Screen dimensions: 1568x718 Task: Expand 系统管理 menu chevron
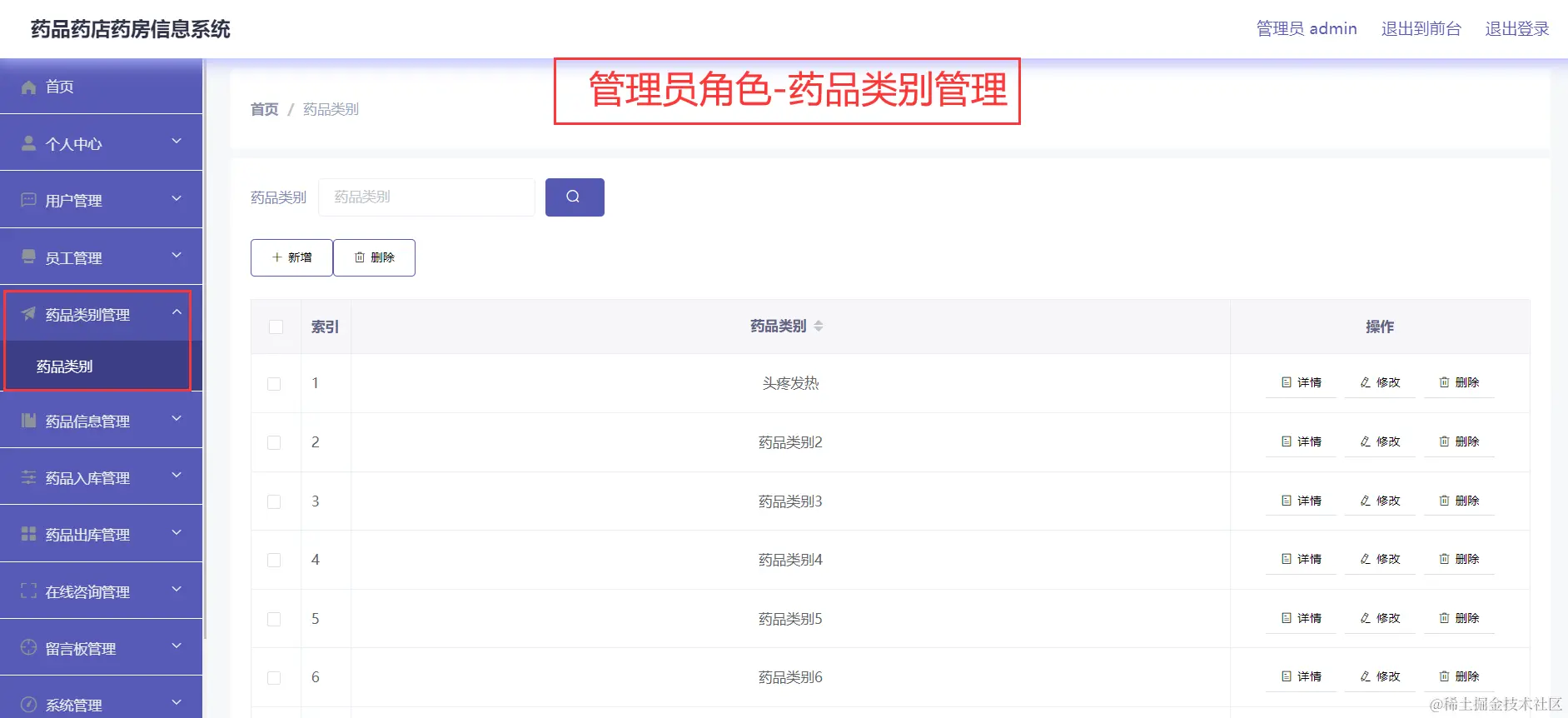177,702
